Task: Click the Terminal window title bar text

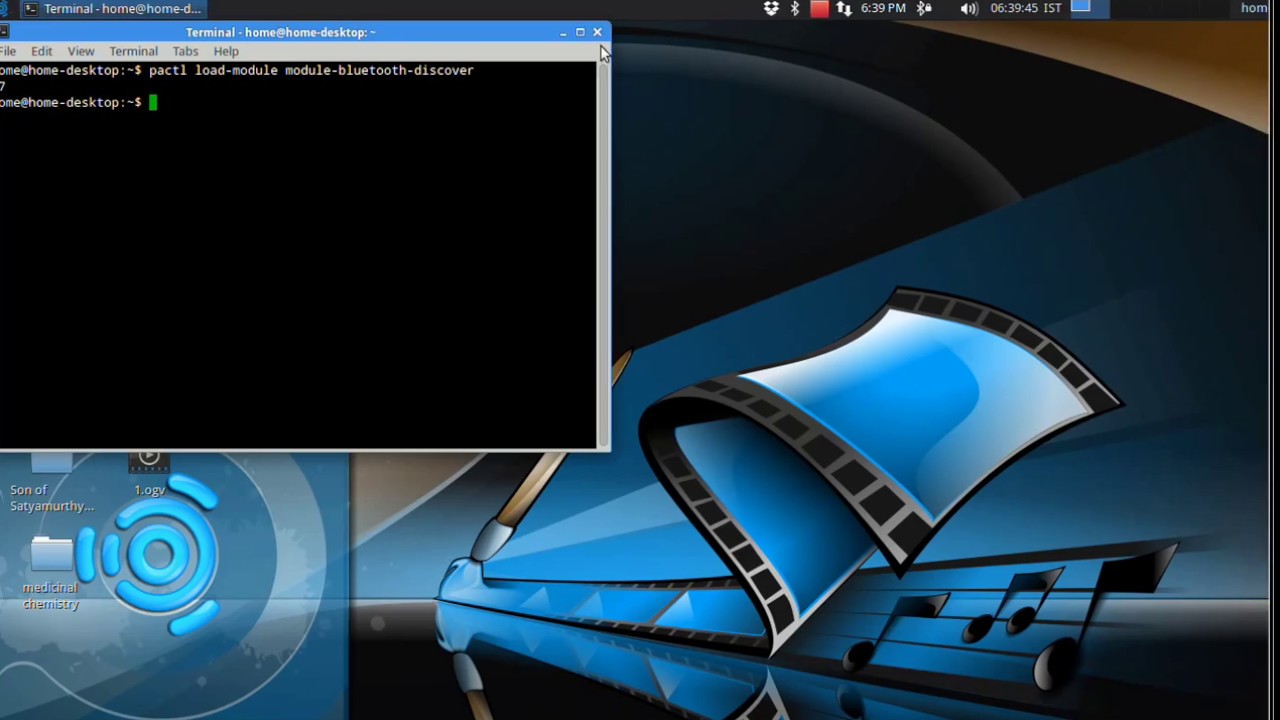Action: click(281, 32)
